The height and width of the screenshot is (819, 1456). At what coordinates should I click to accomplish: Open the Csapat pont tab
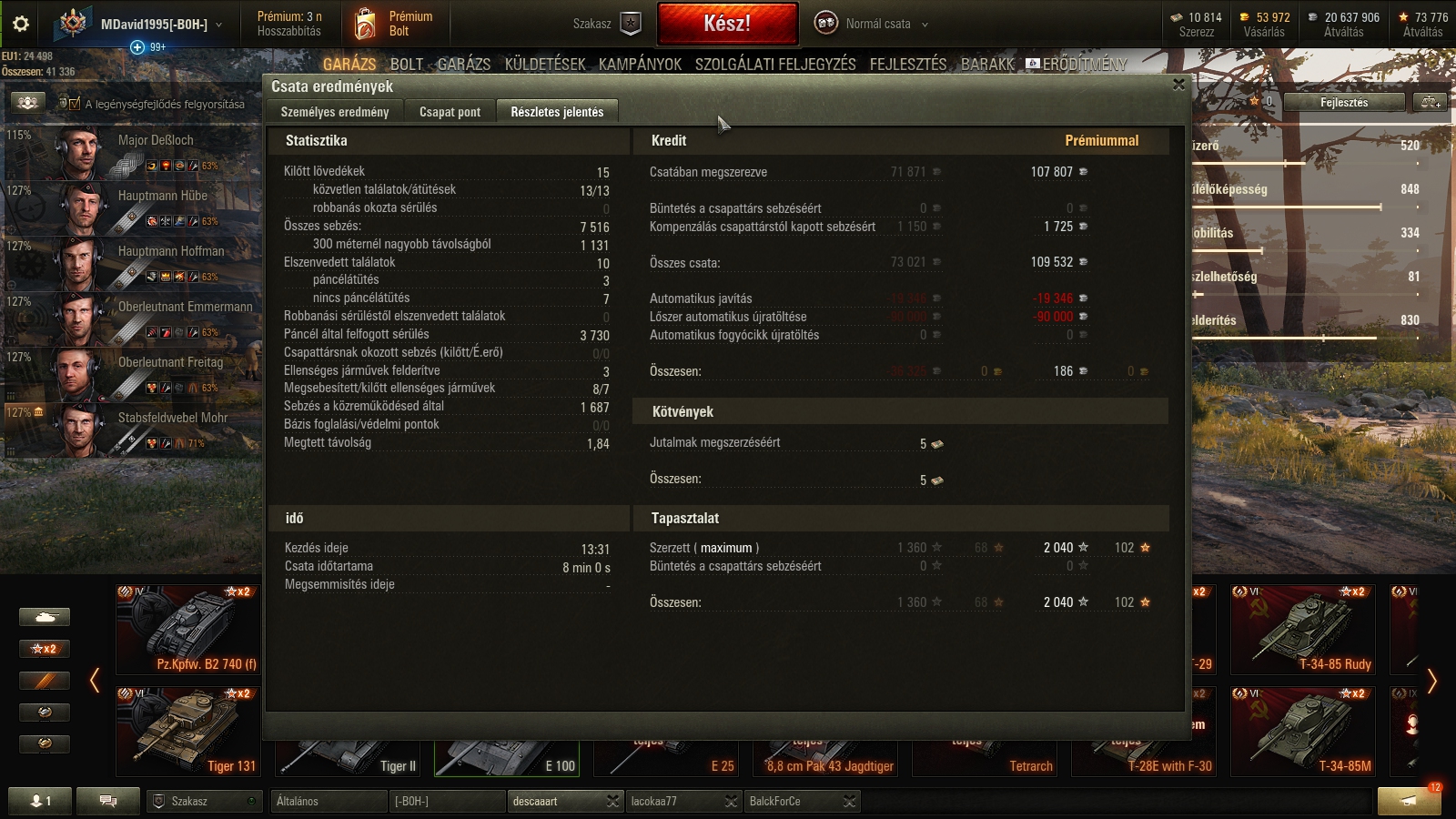tap(450, 112)
